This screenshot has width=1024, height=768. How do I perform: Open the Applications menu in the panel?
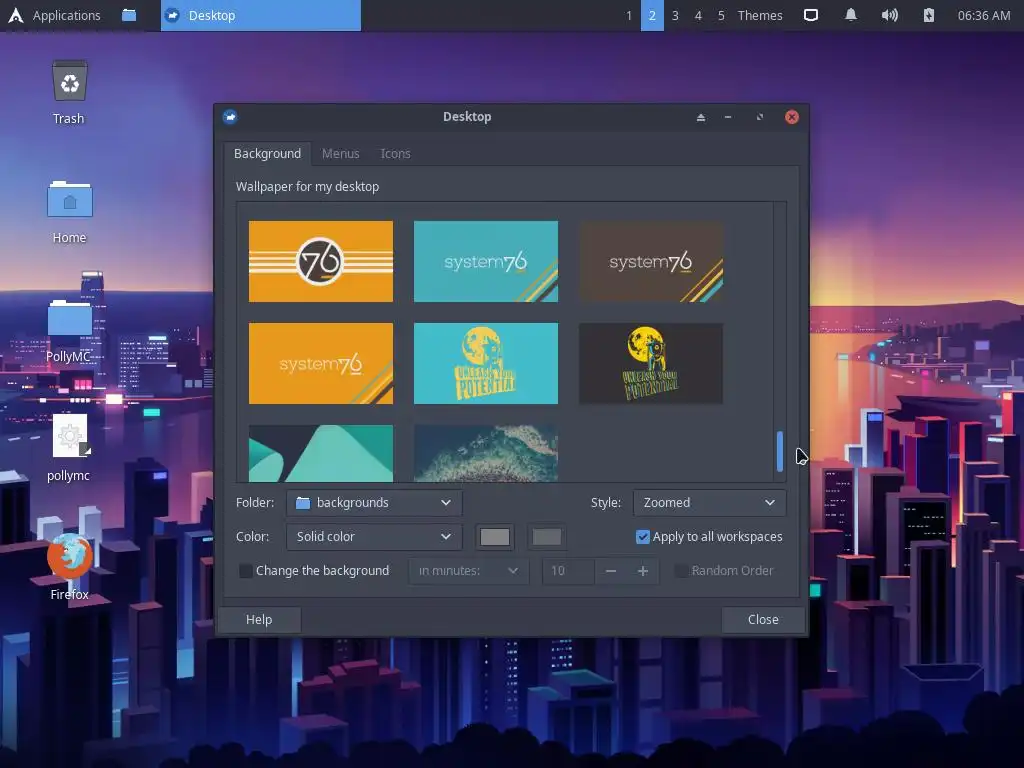(54, 16)
